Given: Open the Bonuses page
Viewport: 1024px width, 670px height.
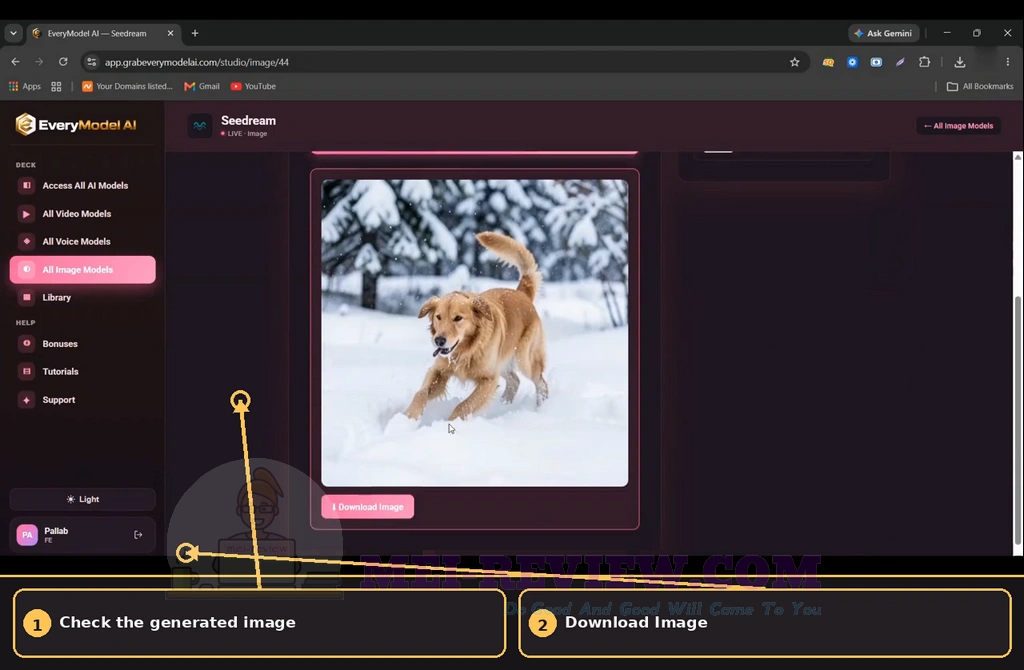Looking at the screenshot, I should click(x=82, y=343).
